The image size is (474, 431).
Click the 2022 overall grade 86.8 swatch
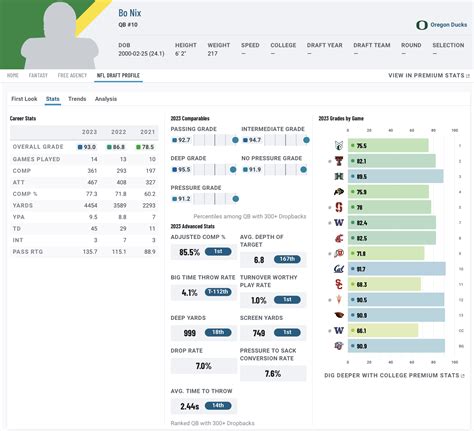tap(109, 147)
